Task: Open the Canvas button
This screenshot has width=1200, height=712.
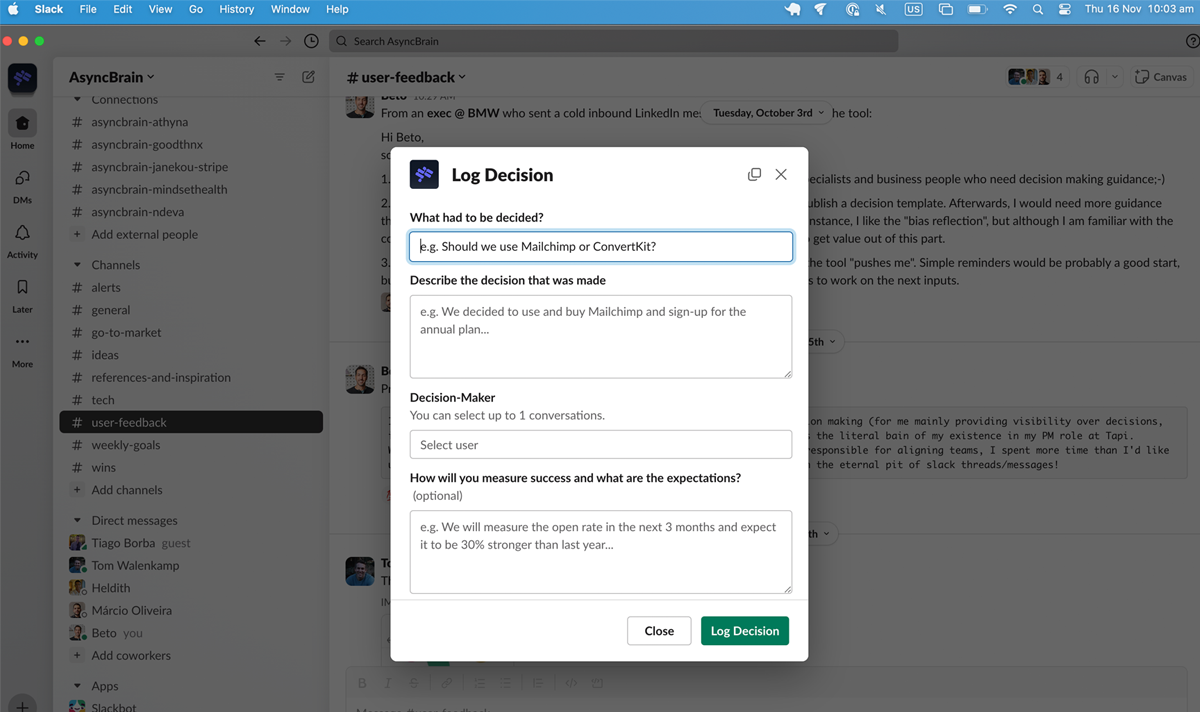Action: [1161, 77]
